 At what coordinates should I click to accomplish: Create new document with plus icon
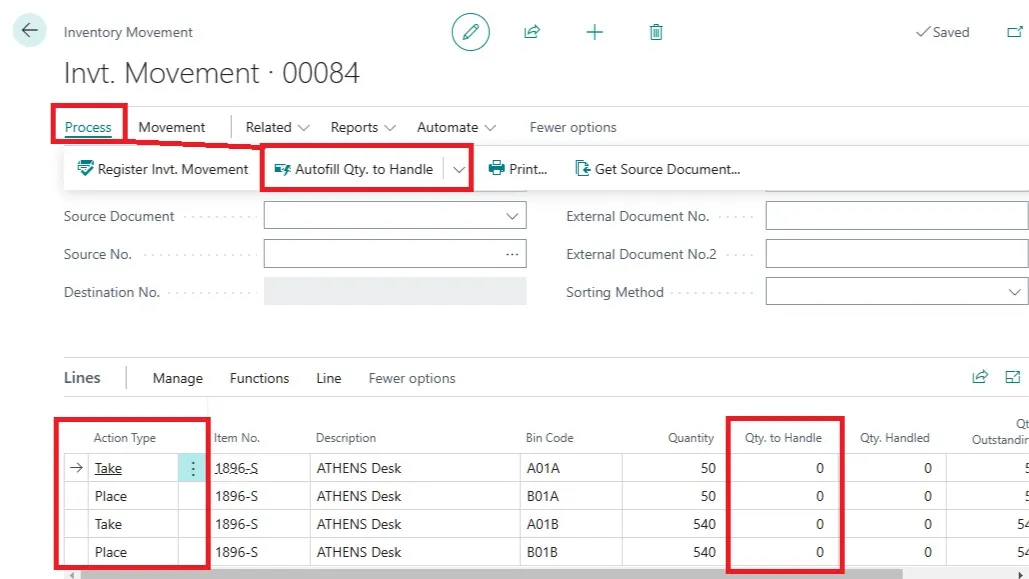[594, 32]
